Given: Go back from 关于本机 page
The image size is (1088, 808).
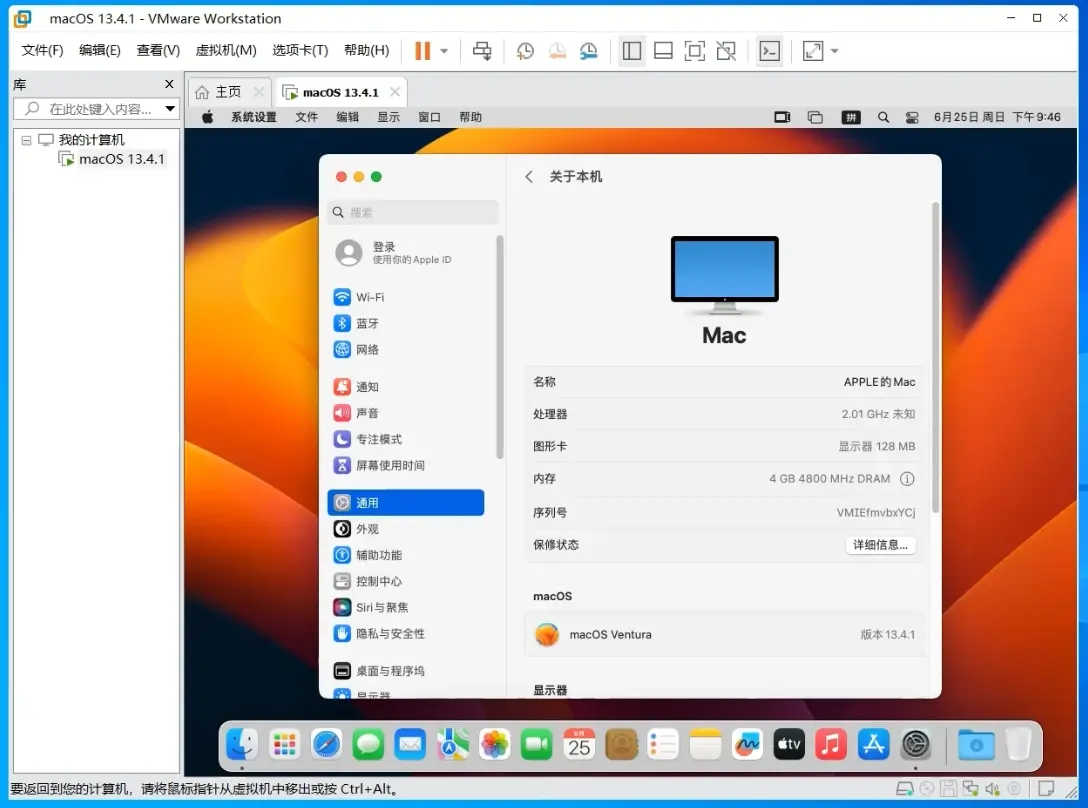Looking at the screenshot, I should (529, 176).
